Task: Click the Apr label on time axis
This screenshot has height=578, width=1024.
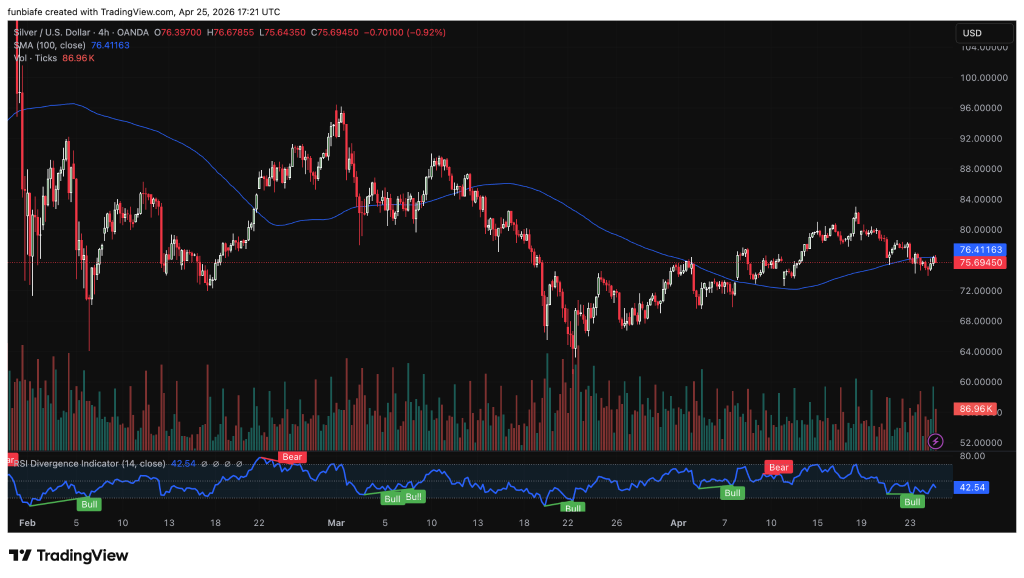Action: tap(679, 523)
